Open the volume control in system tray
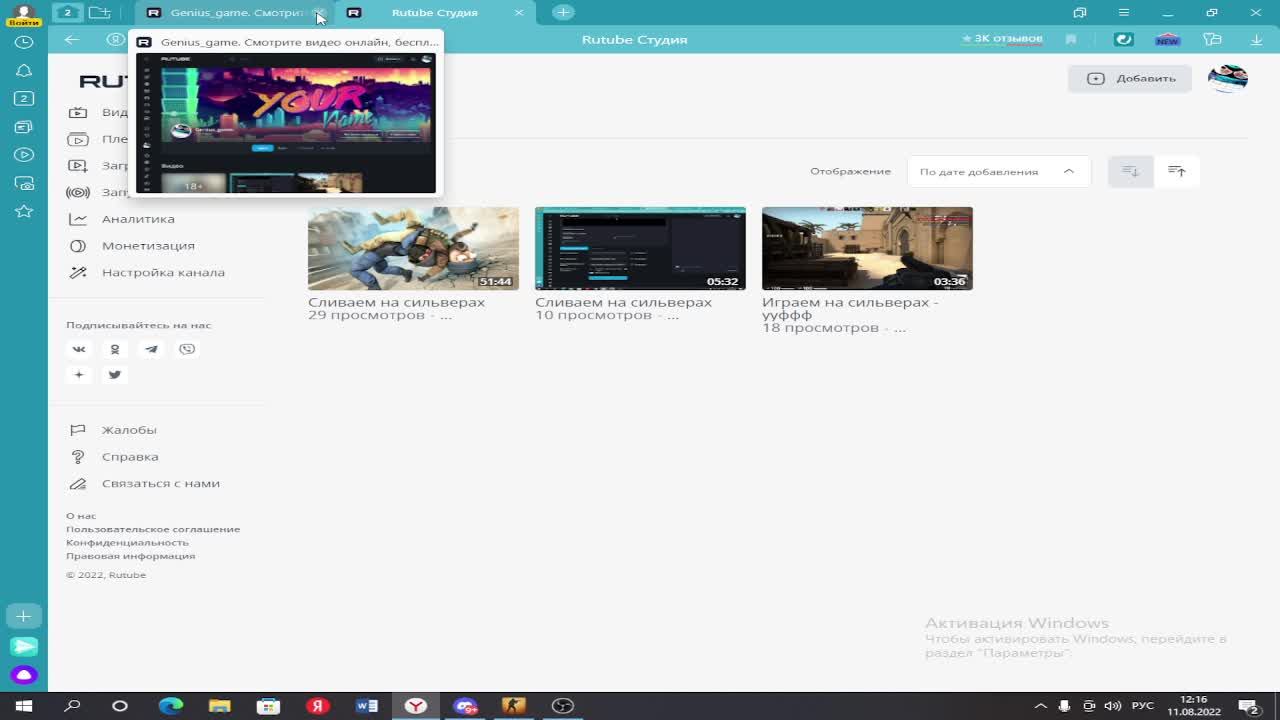The image size is (1280, 720). [1113, 706]
